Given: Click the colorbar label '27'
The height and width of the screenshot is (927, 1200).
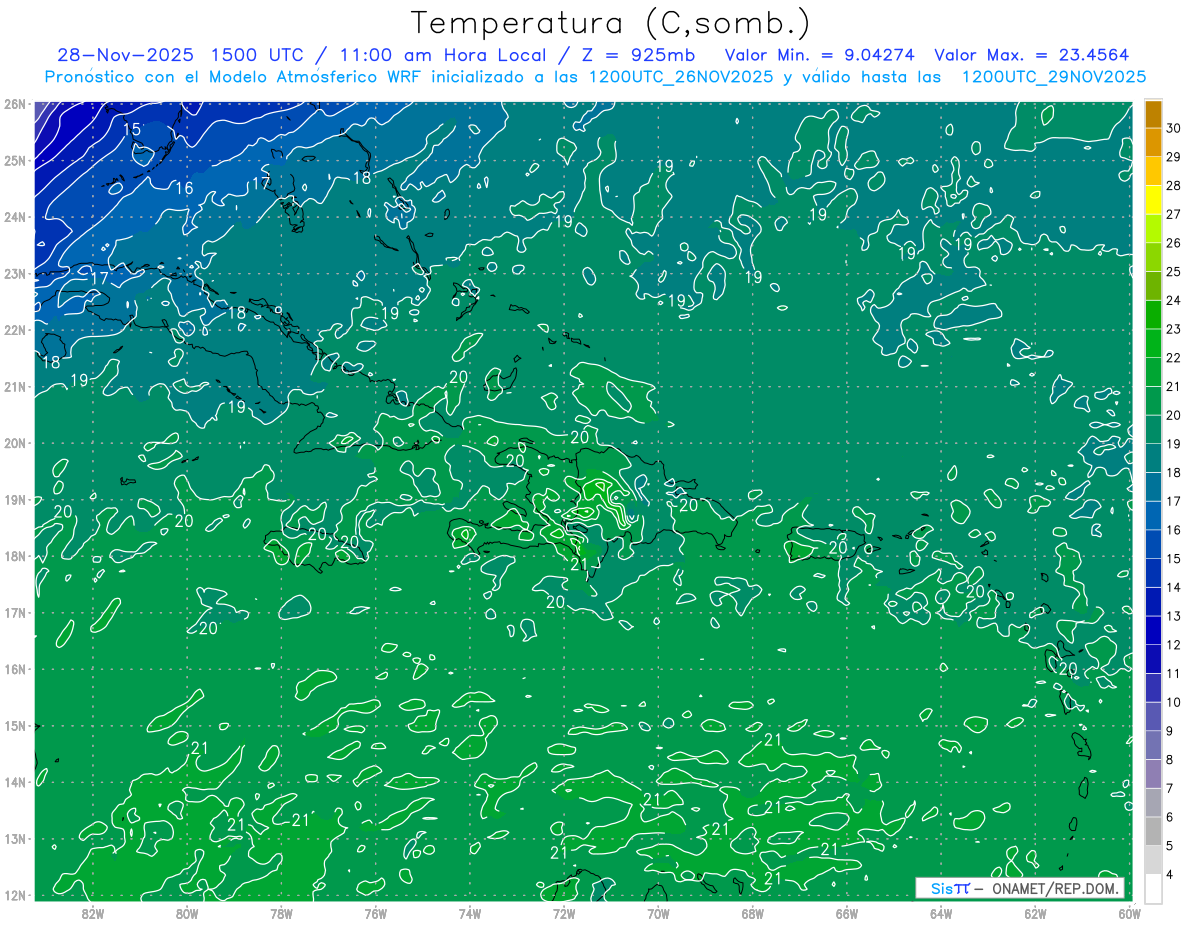Looking at the screenshot, I should [1174, 214].
